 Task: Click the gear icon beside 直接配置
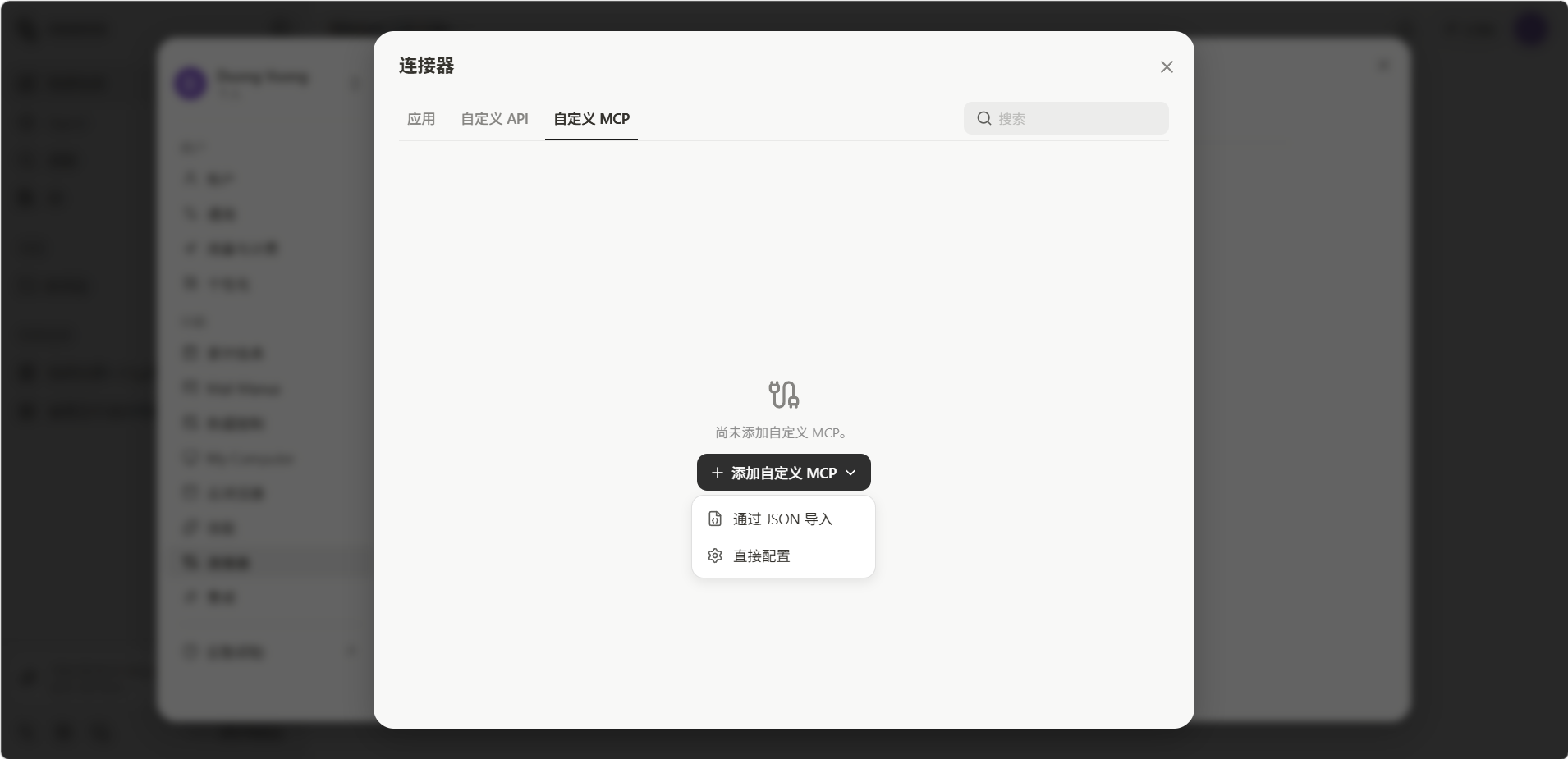coord(715,556)
